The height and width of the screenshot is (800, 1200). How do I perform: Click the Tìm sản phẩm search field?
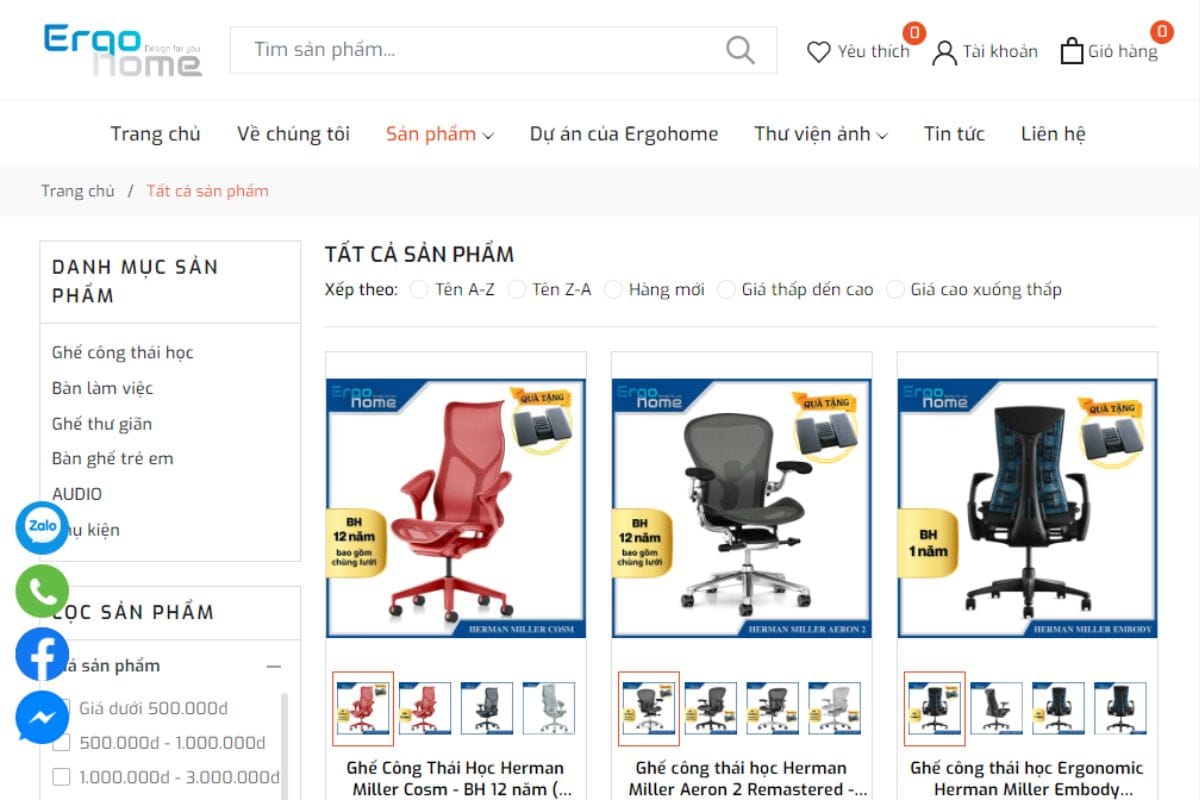[x=503, y=50]
